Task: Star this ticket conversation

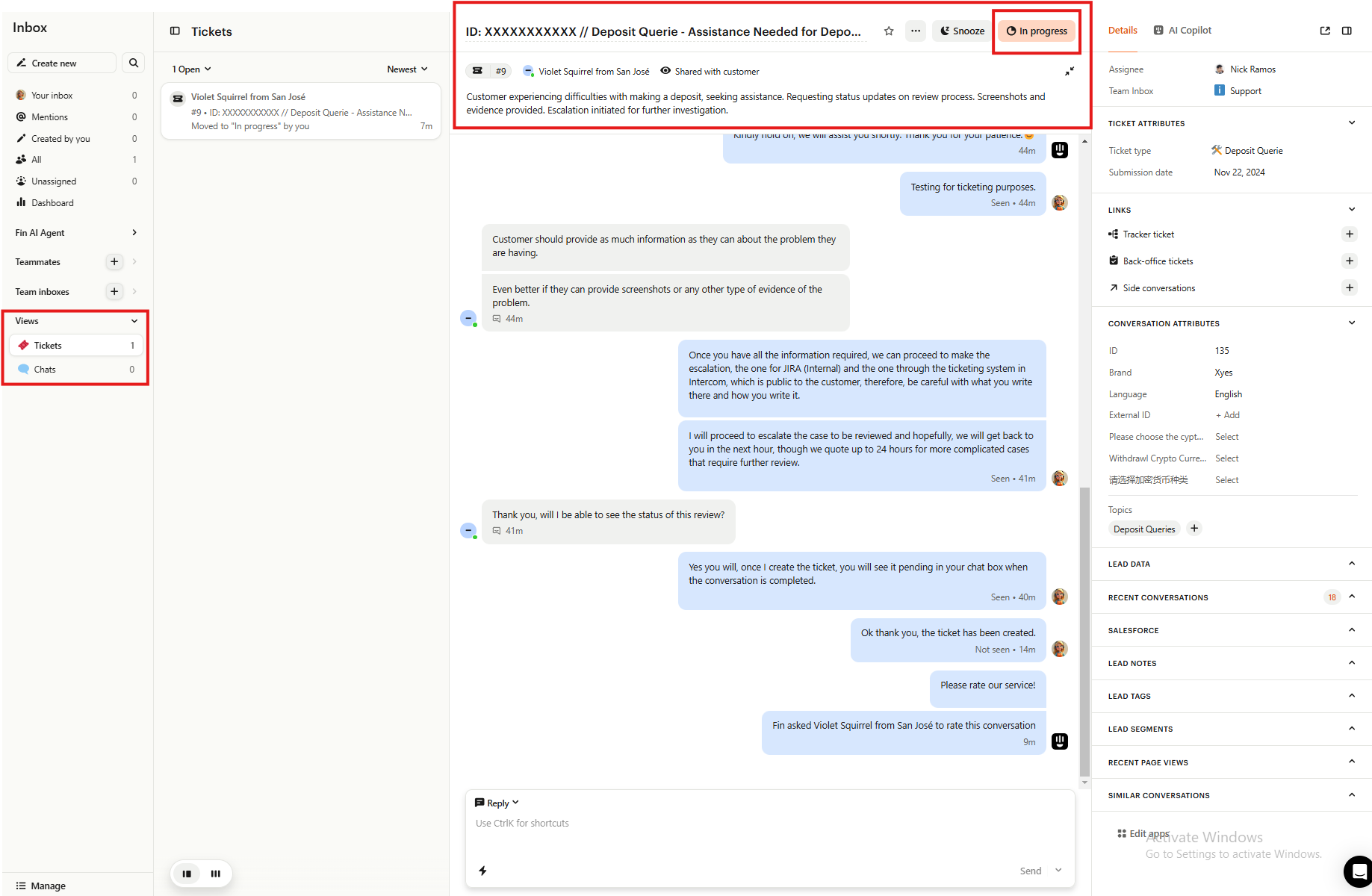Action: click(x=889, y=31)
